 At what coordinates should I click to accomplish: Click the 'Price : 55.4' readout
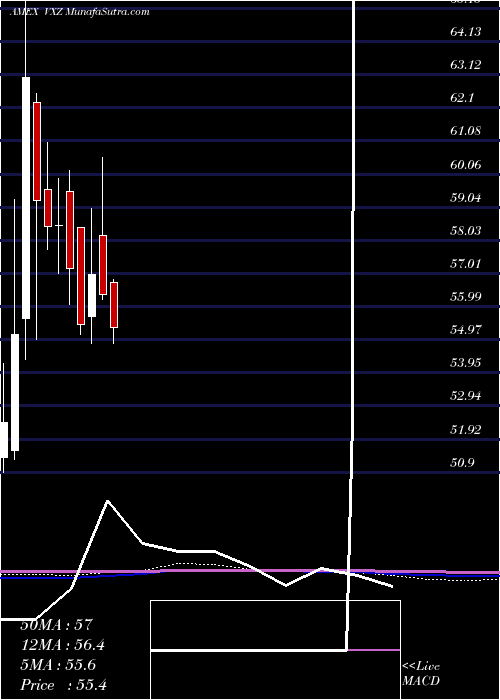[x=63, y=685]
